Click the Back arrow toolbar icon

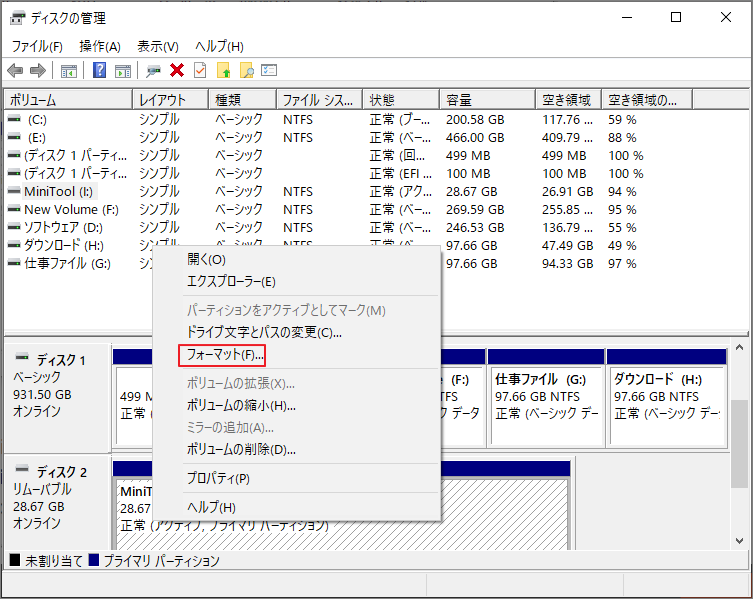[15, 71]
